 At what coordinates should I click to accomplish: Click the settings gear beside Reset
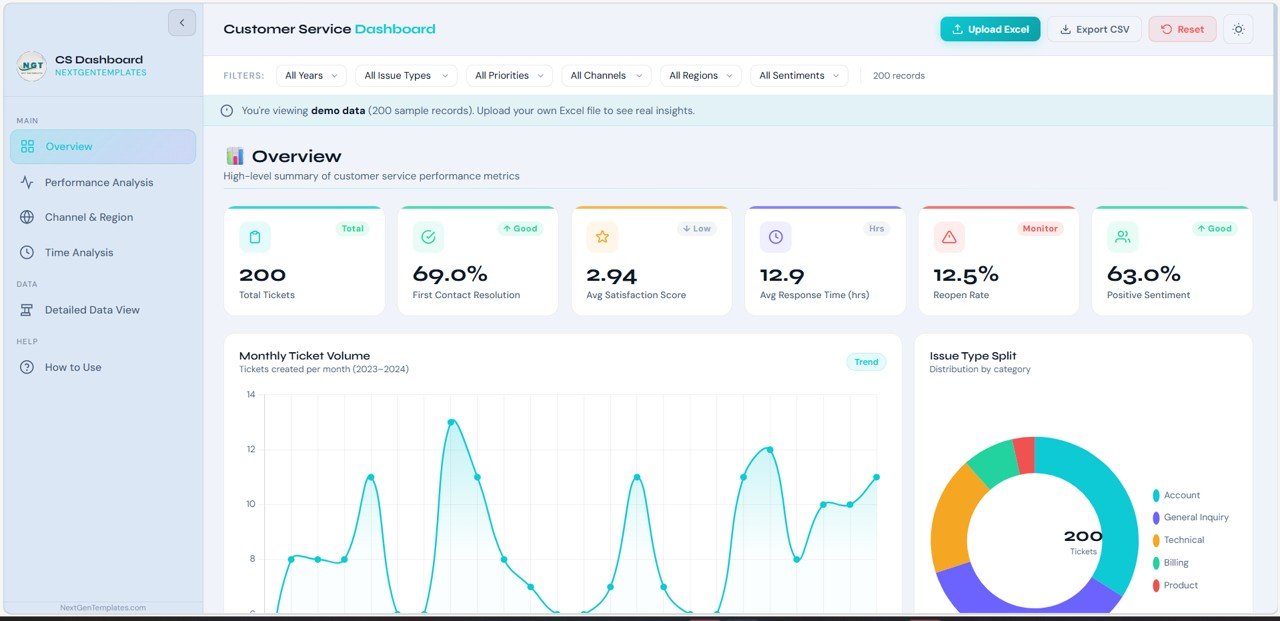[x=1238, y=29]
